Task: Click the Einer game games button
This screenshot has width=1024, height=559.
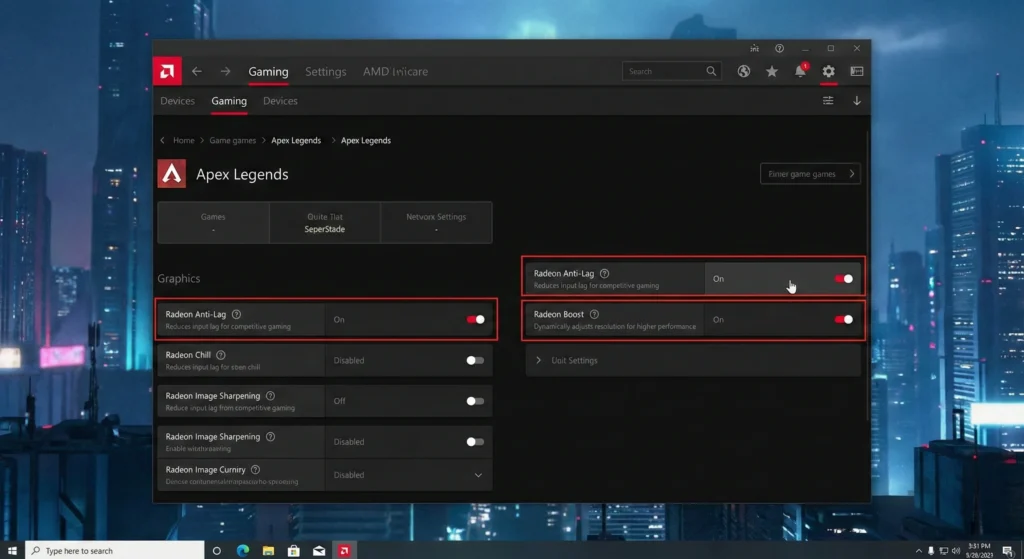Action: click(x=810, y=174)
